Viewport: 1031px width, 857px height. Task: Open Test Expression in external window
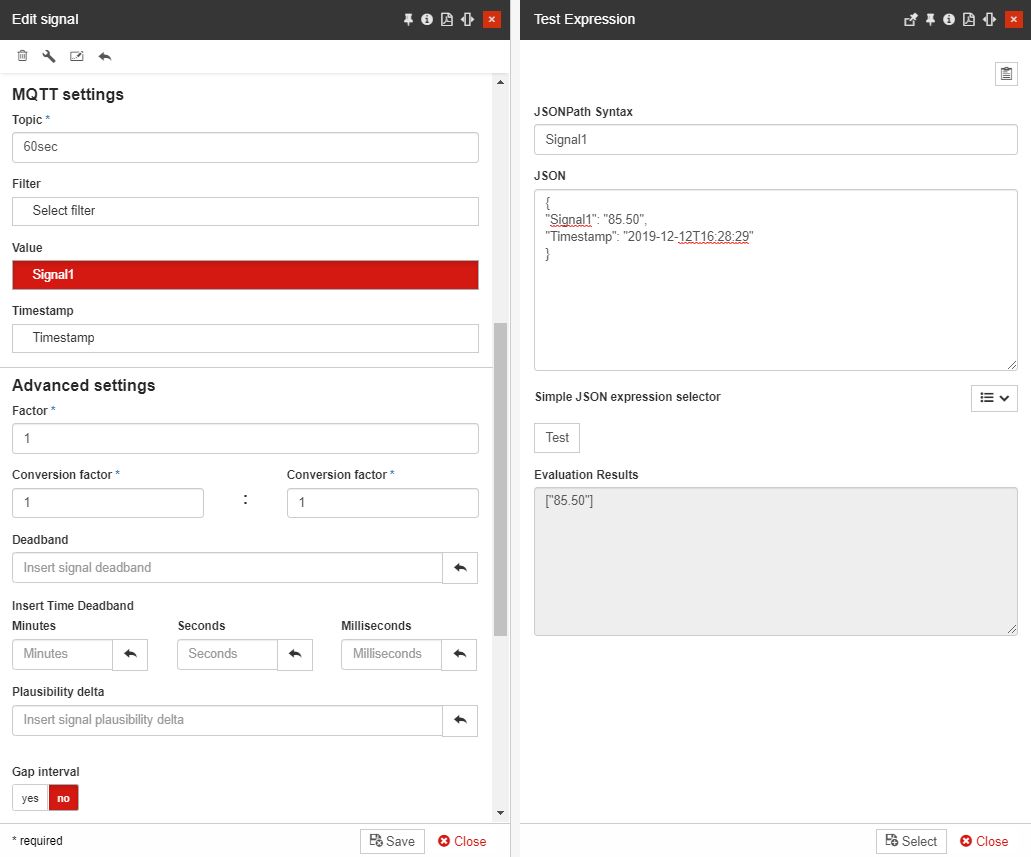pyautogui.click(x=910, y=19)
